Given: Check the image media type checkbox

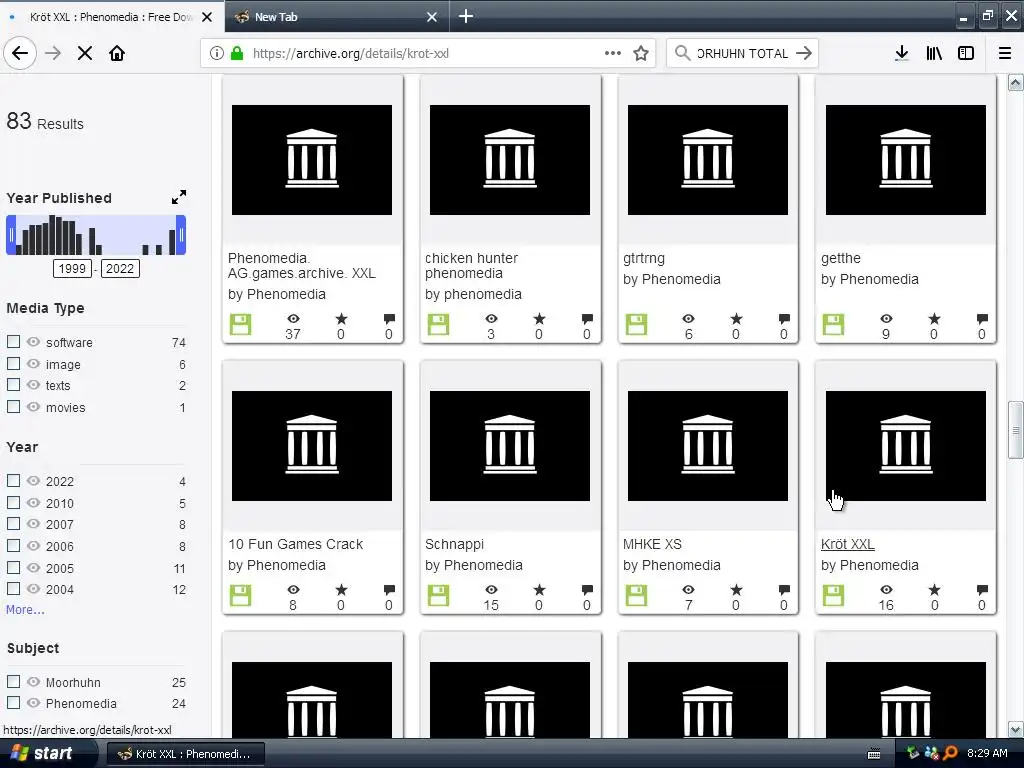Looking at the screenshot, I should pyautogui.click(x=13, y=363).
